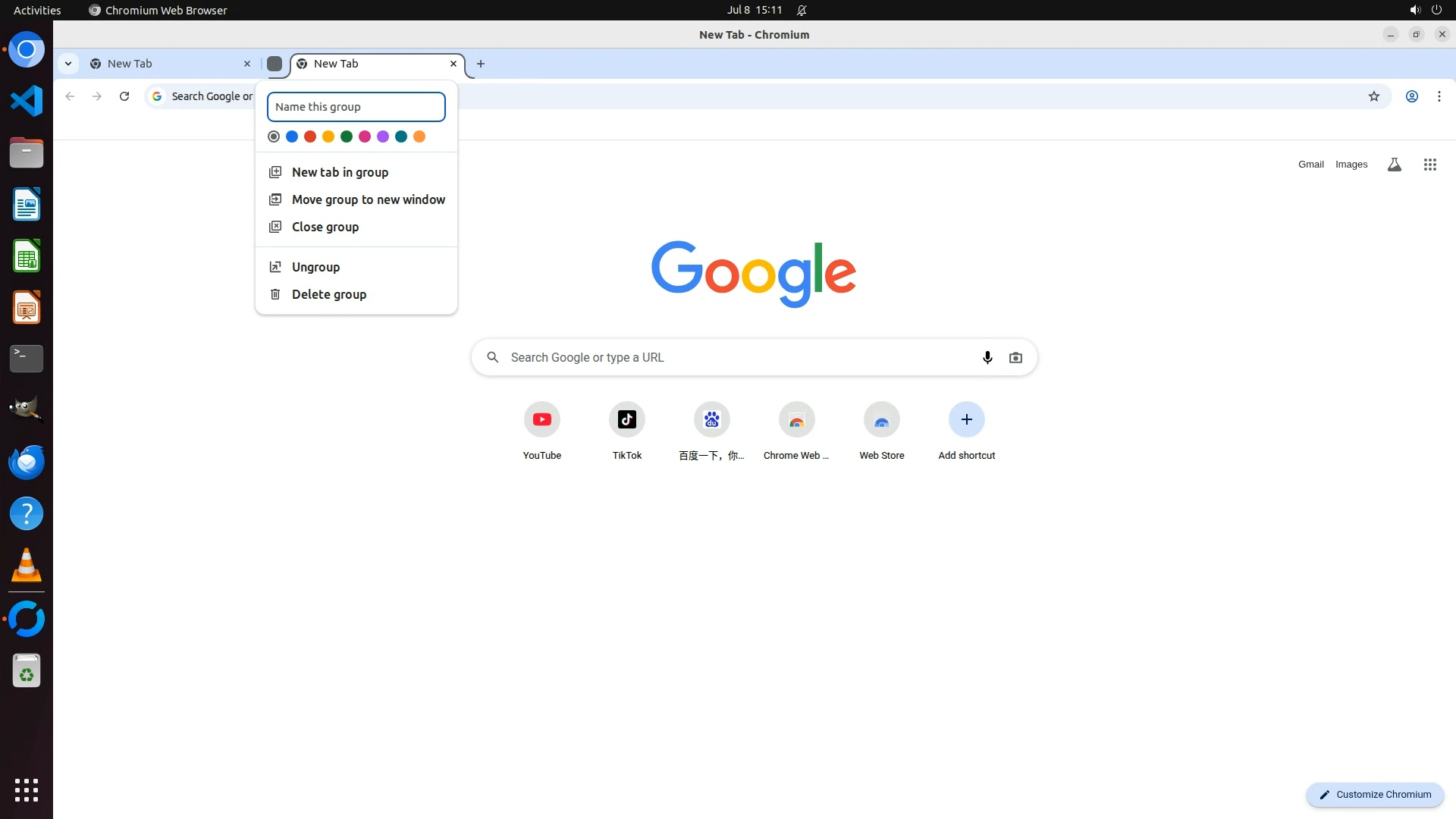The height and width of the screenshot is (819, 1456).
Task: Choose Ungroup from the group menu
Action: (x=315, y=267)
